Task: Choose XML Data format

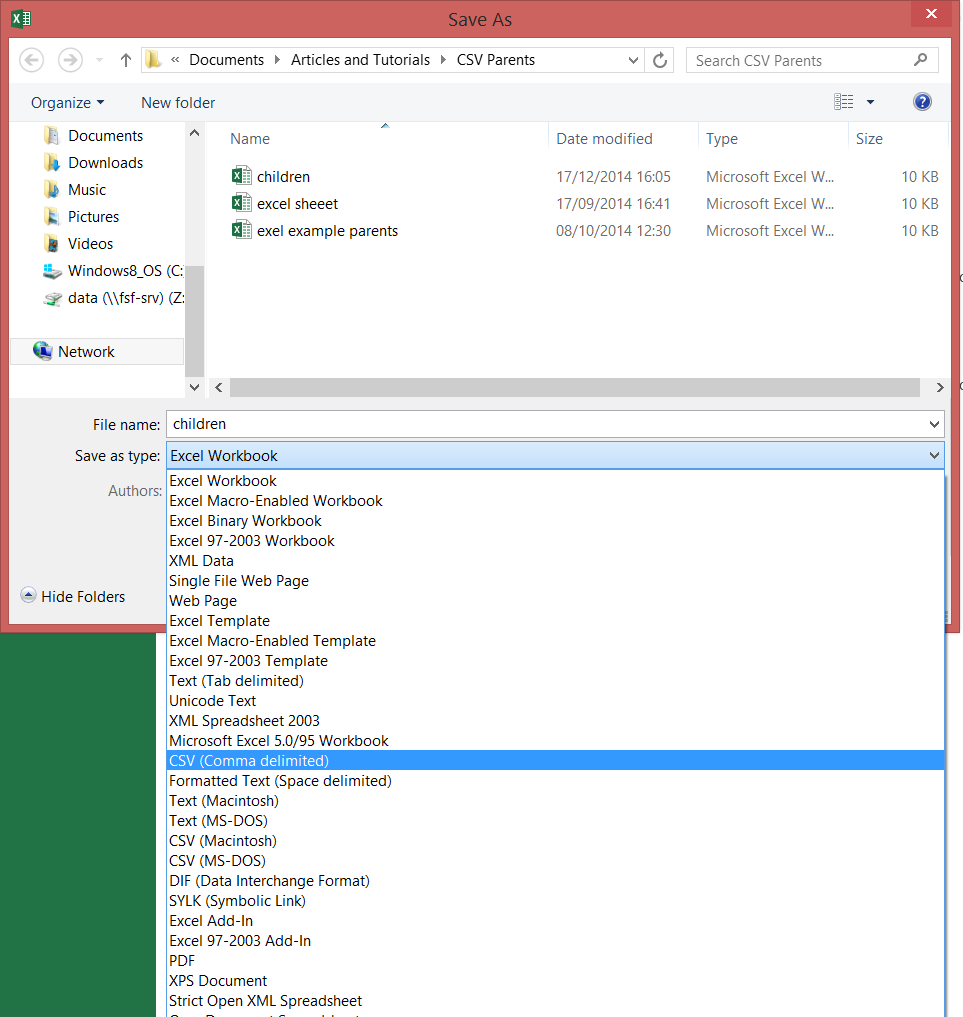Action: coord(555,560)
